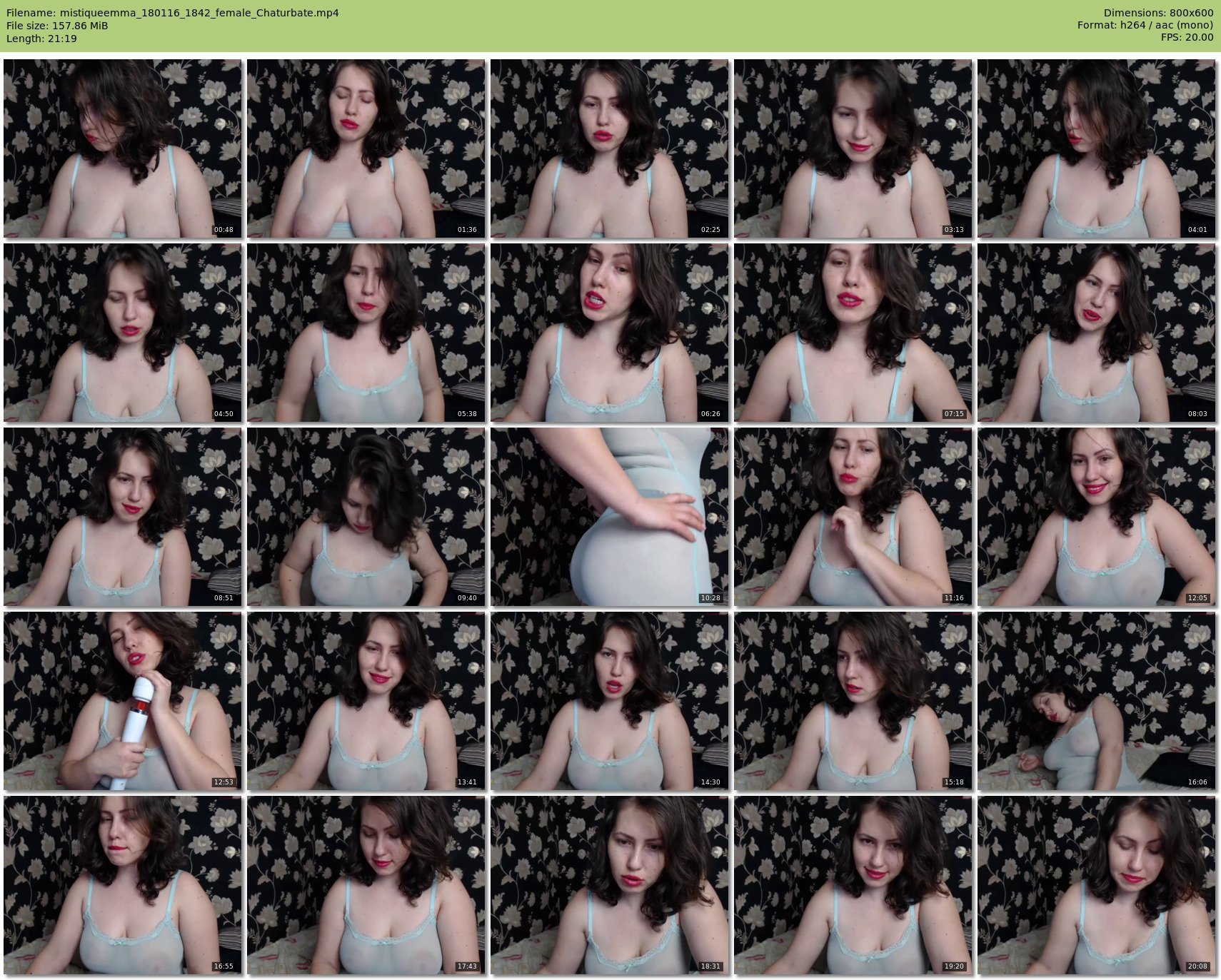
Task: Click the last thumbnail timestamped 20:08
Action: [1097, 885]
